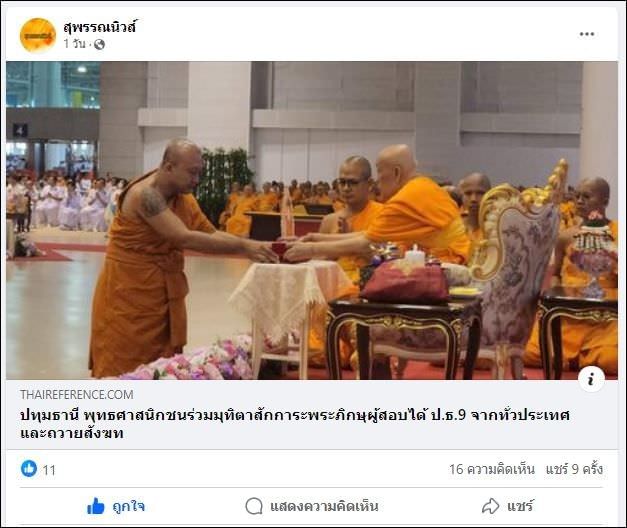The height and width of the screenshot is (528, 627).
Task: Open the three-dot post options menu
Action: point(587,34)
